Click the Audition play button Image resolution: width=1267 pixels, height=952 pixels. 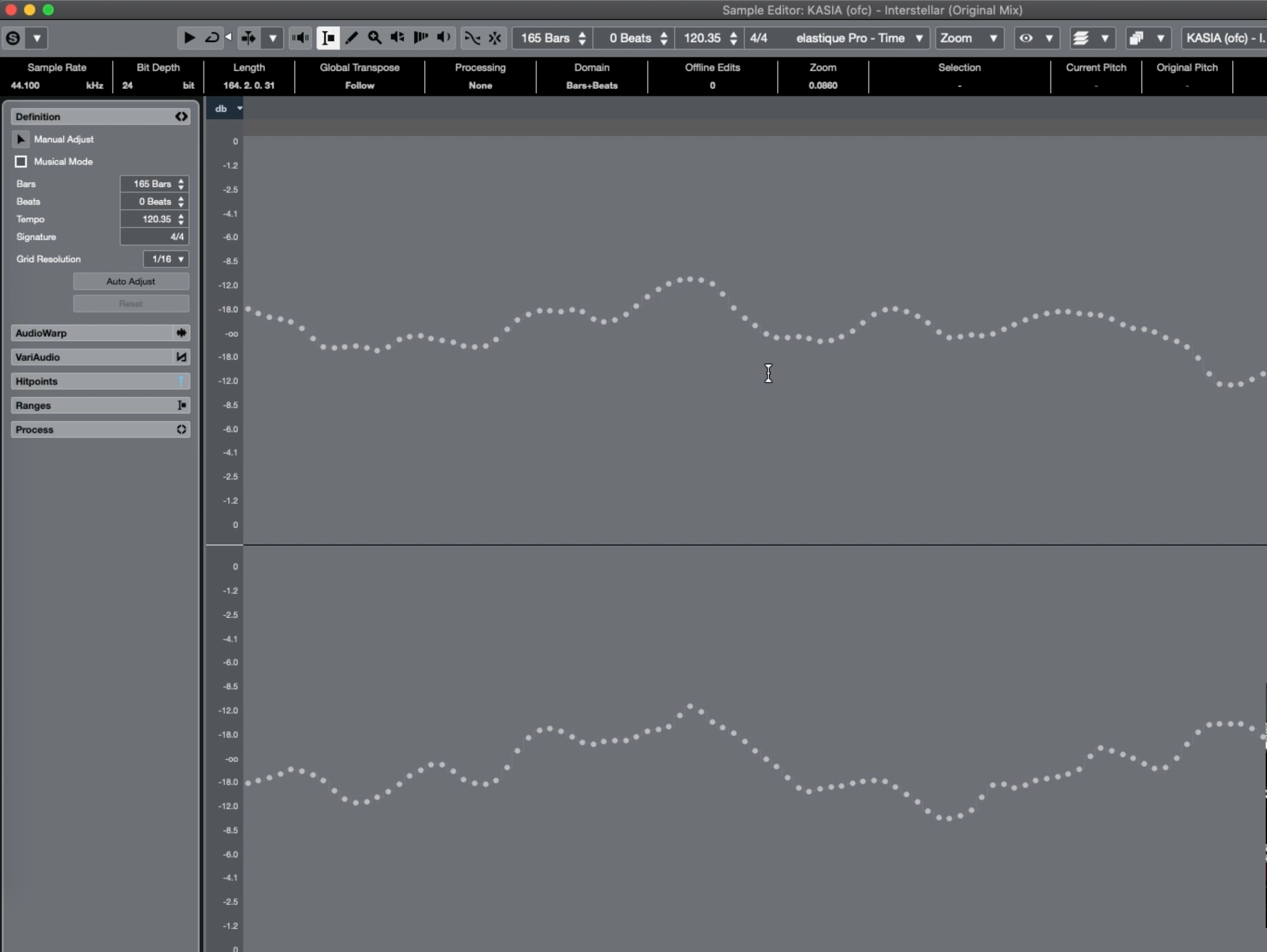(x=188, y=38)
